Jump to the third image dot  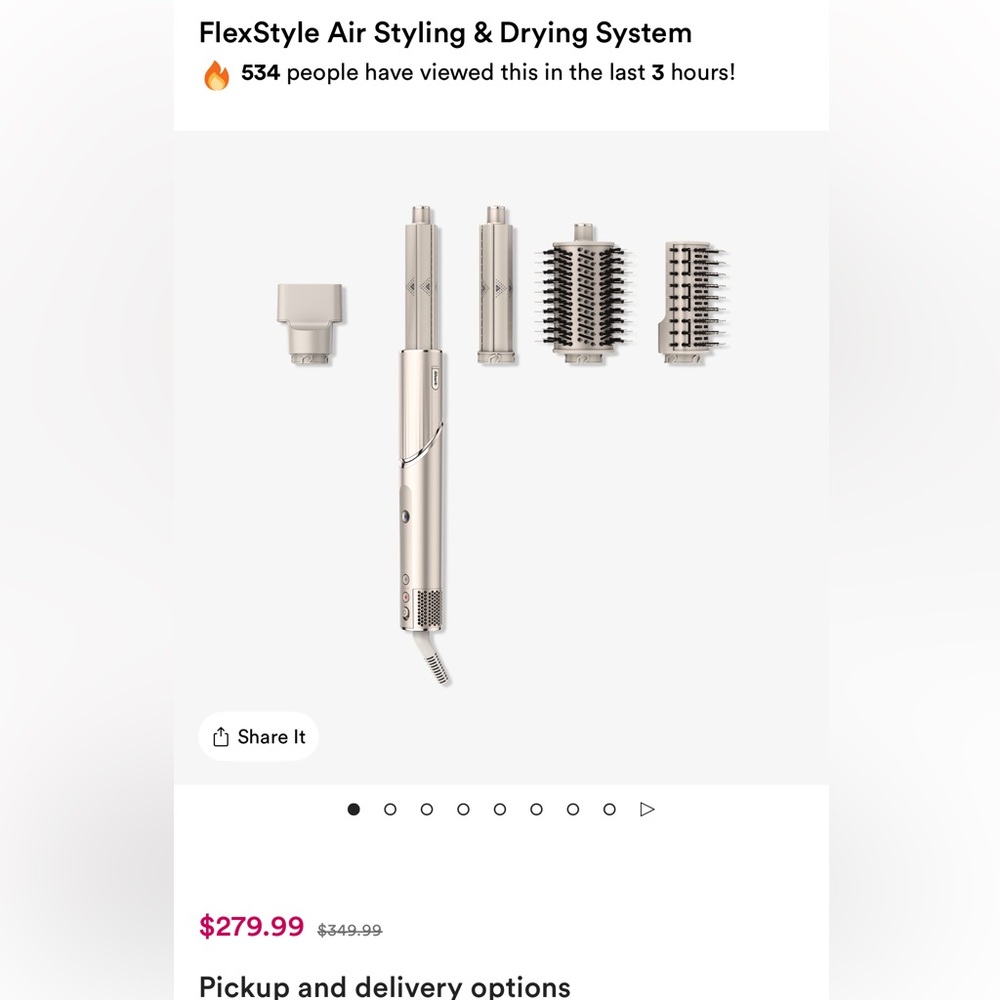(427, 808)
